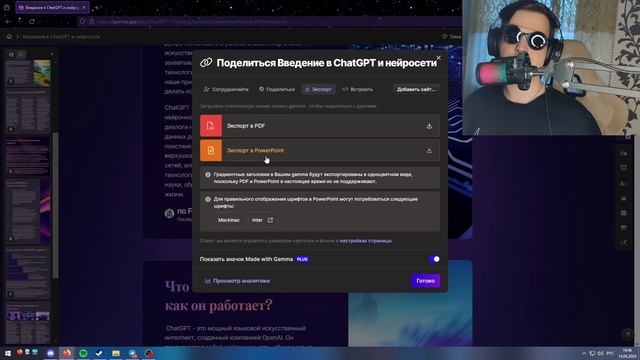Click the Добавить сайт button
This screenshot has width=640, height=360.
click(x=416, y=89)
